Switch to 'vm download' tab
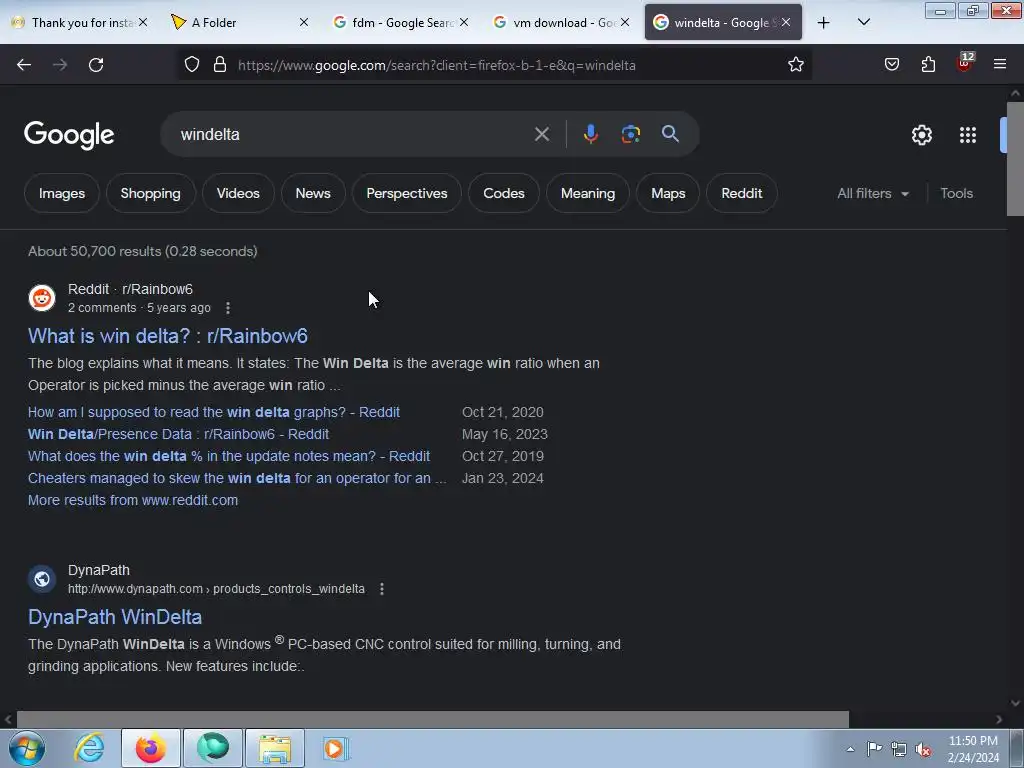1024x768 pixels. pos(561,23)
